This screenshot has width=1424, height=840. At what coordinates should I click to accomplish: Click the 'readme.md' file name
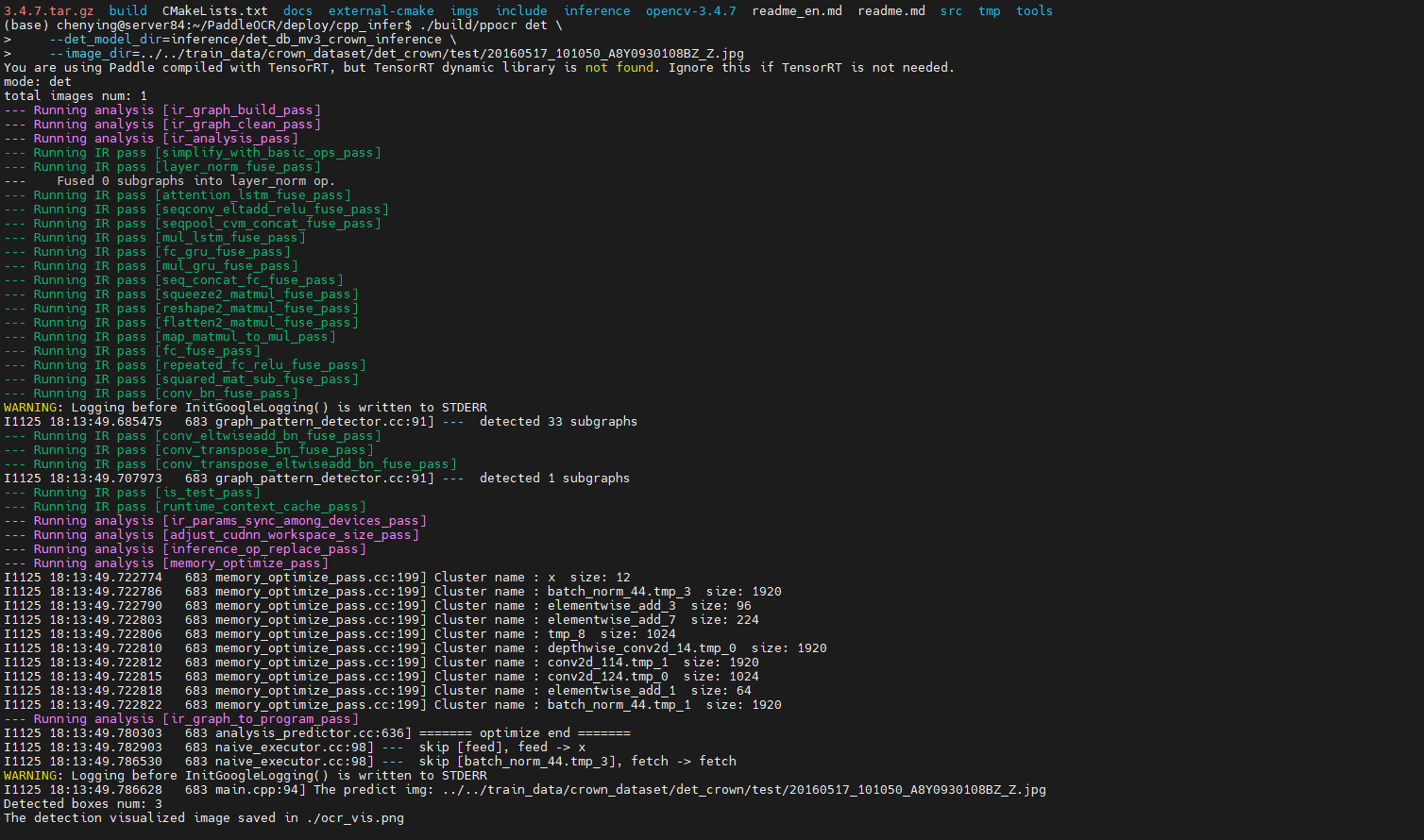[x=891, y=10]
